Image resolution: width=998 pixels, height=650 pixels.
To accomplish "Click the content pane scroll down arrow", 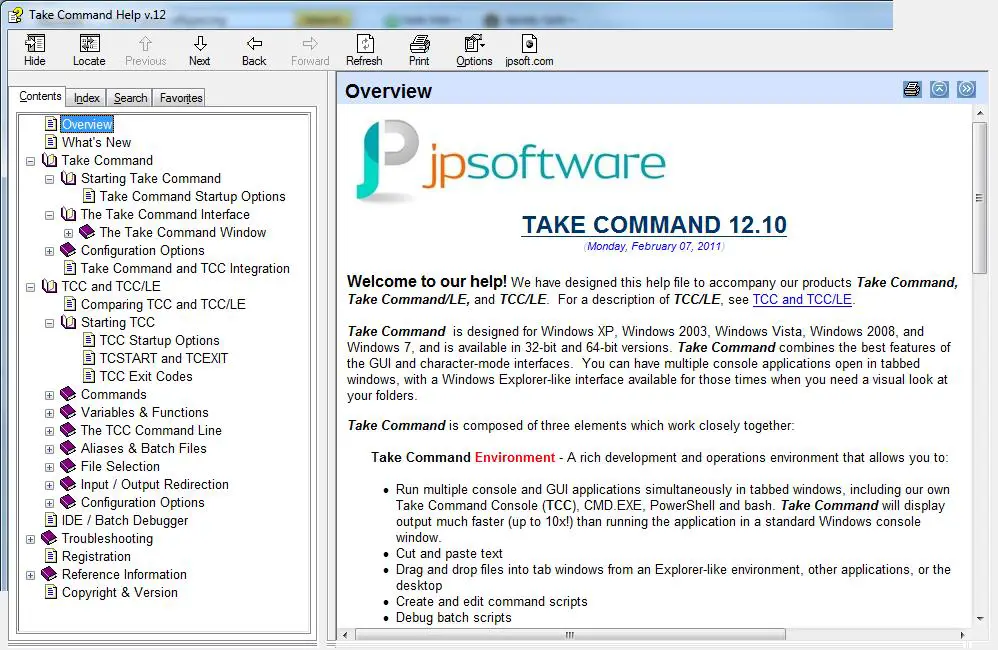I will pos(980,618).
